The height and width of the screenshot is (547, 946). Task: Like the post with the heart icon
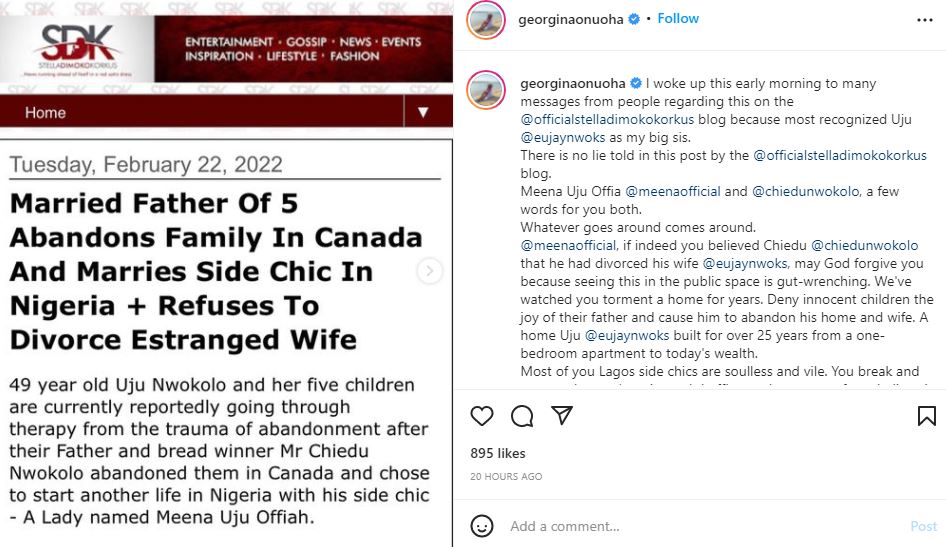point(482,416)
